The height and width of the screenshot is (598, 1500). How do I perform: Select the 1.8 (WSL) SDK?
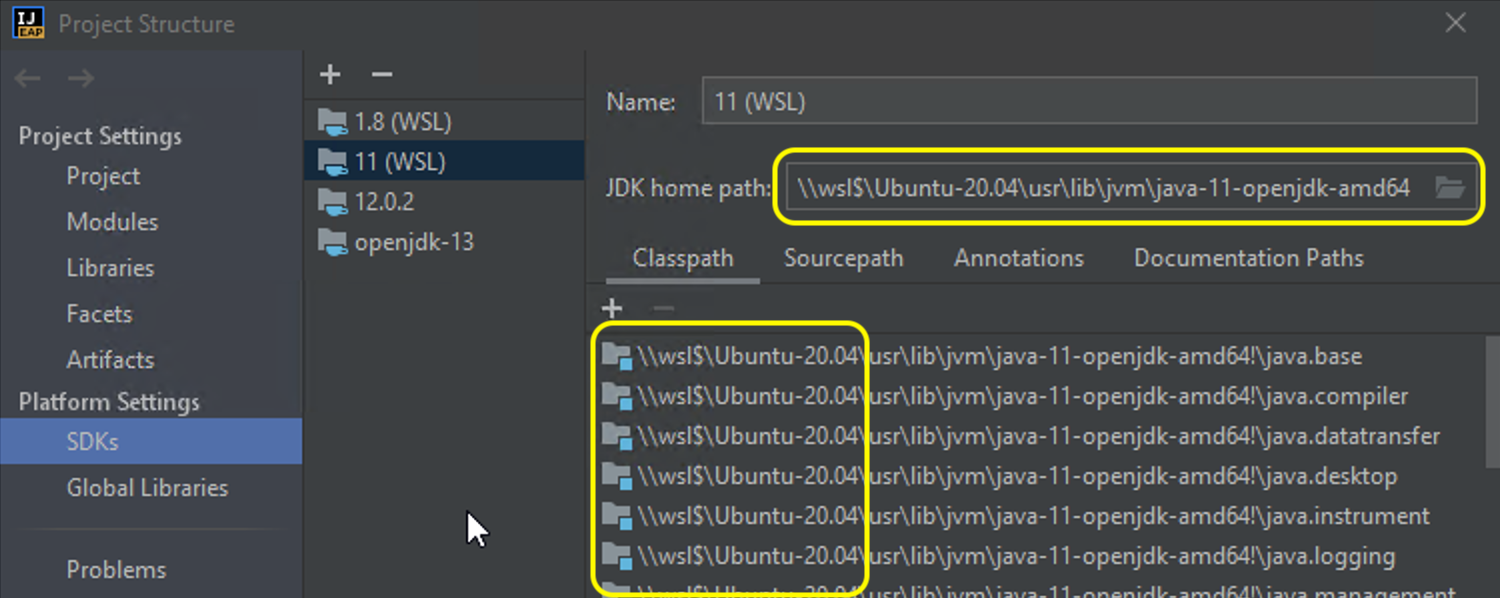443,122
